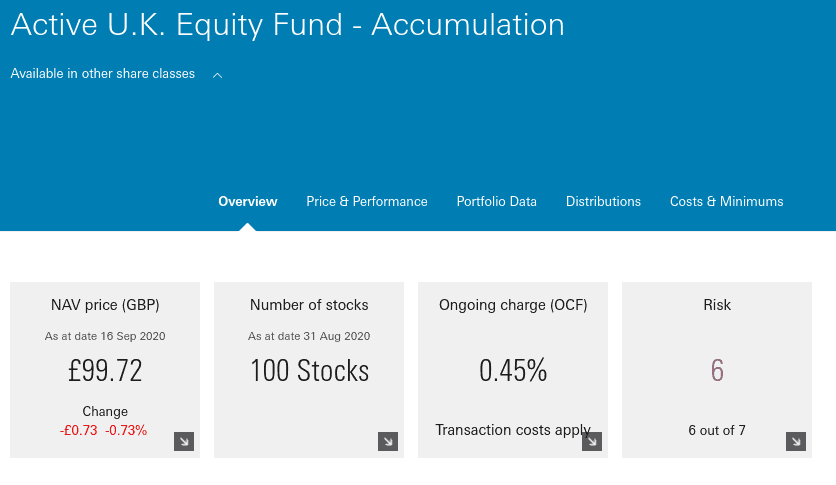Click the arrow icon on Risk card
Screen dimensions: 836x485
[x=796, y=441]
